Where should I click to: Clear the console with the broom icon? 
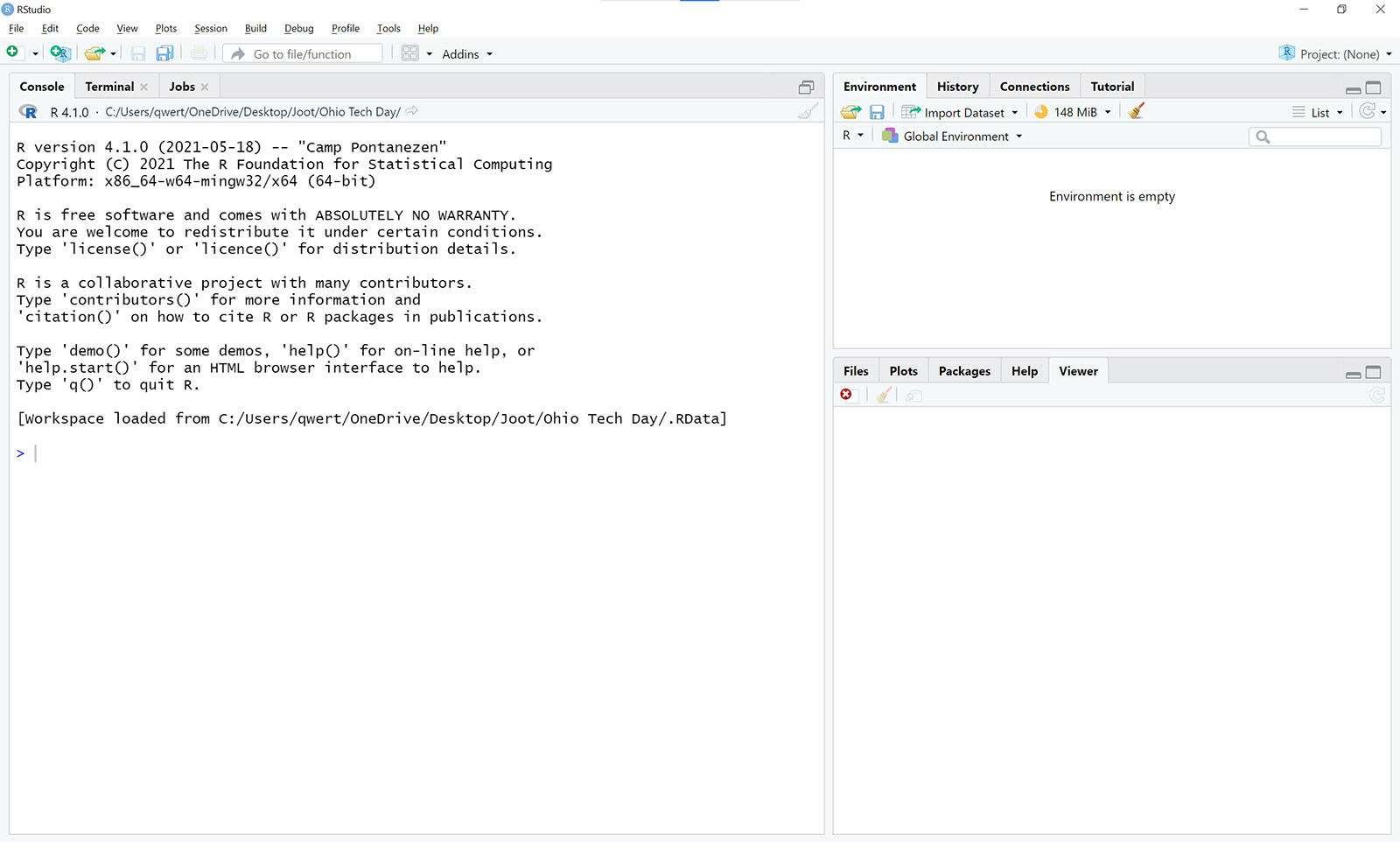[808, 111]
